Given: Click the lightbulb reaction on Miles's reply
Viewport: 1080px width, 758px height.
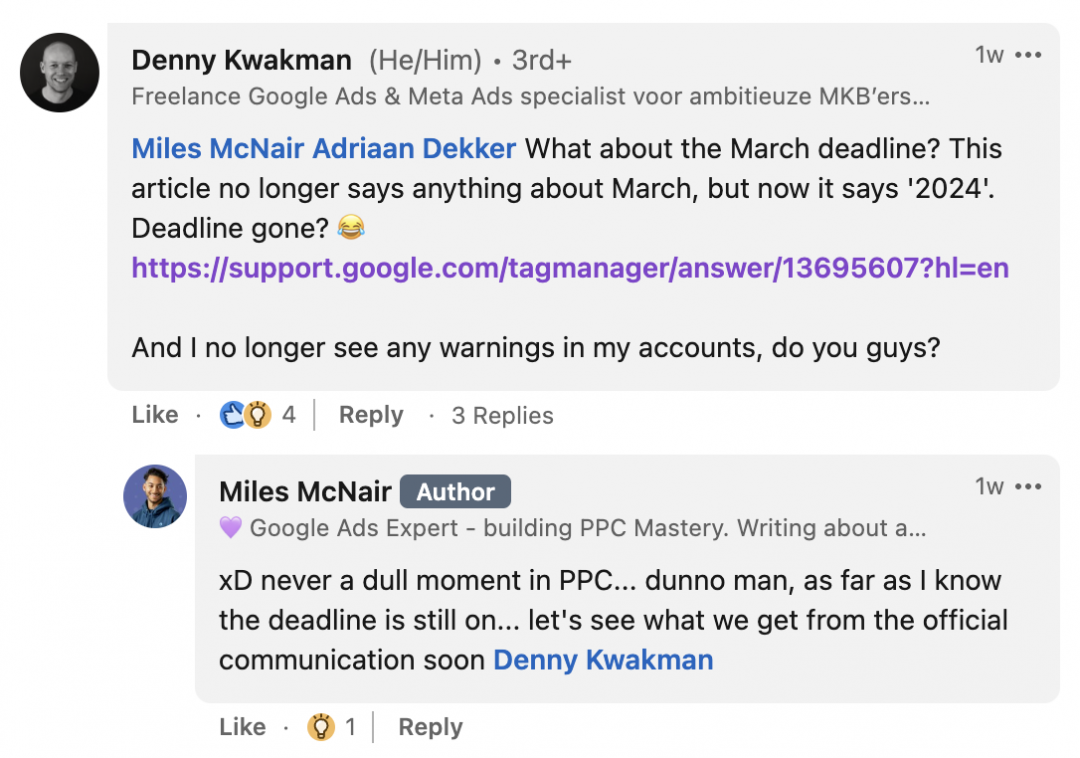Looking at the screenshot, I should coord(320,726).
